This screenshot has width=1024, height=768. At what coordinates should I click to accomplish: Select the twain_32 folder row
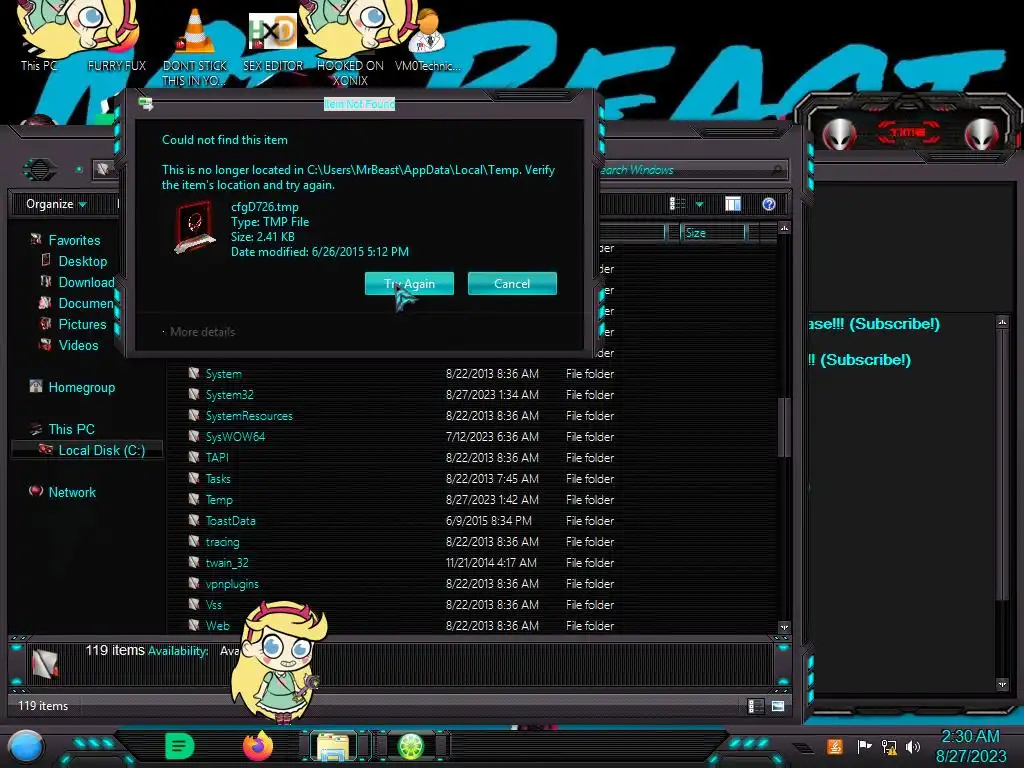pyautogui.click(x=472, y=562)
